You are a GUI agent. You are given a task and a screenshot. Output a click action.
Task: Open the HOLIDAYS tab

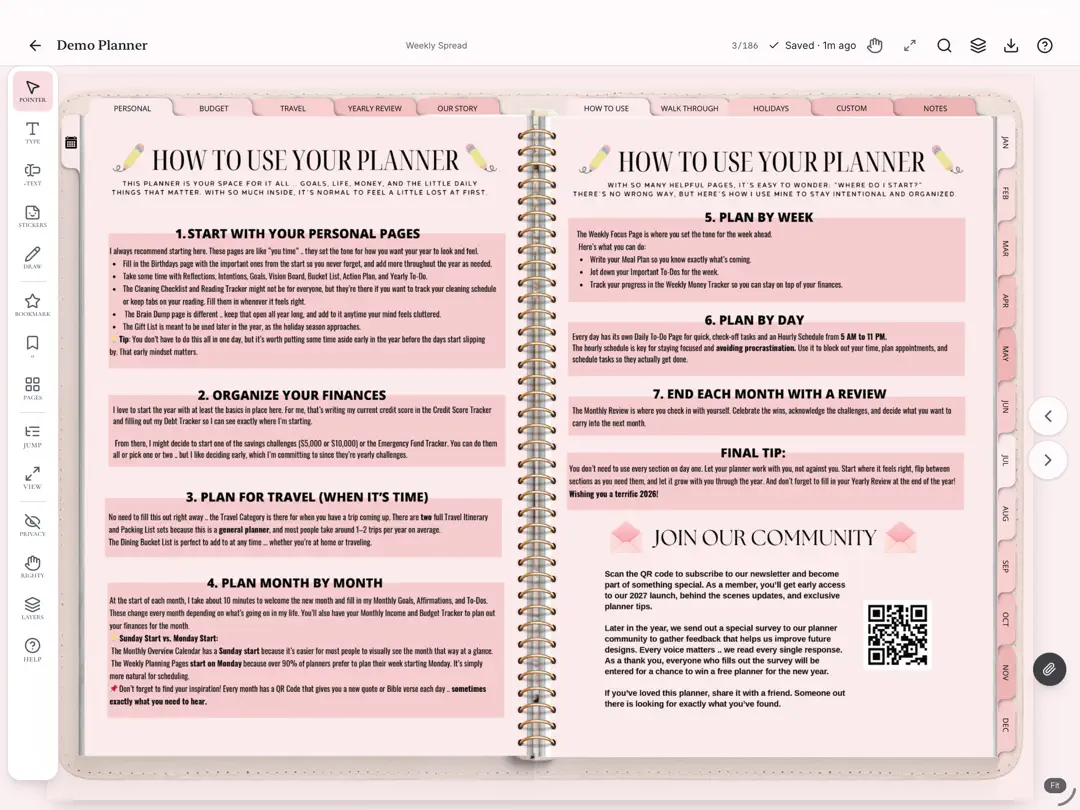[771, 108]
